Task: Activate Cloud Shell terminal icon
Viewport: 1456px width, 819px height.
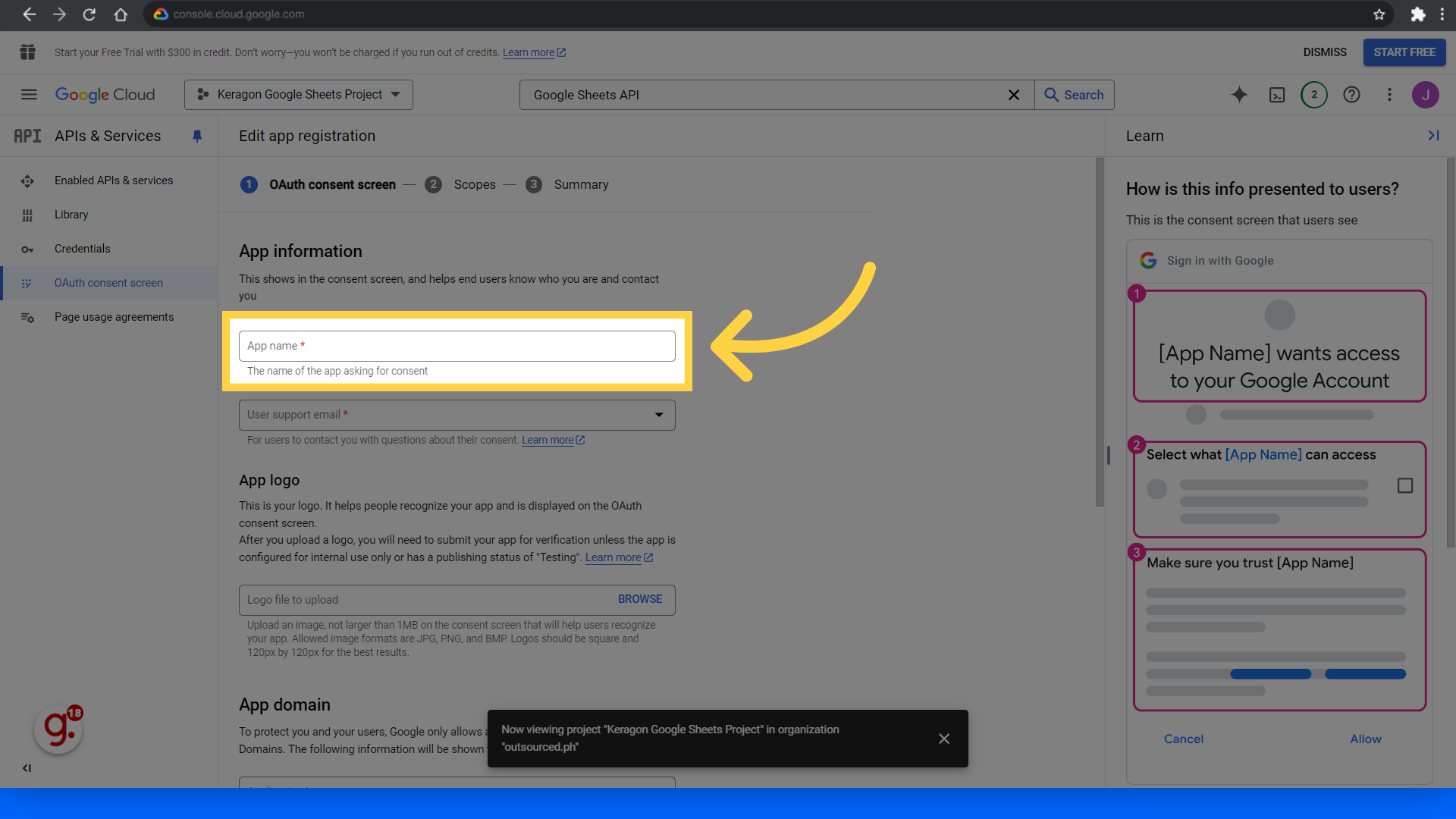Action: (x=1277, y=95)
